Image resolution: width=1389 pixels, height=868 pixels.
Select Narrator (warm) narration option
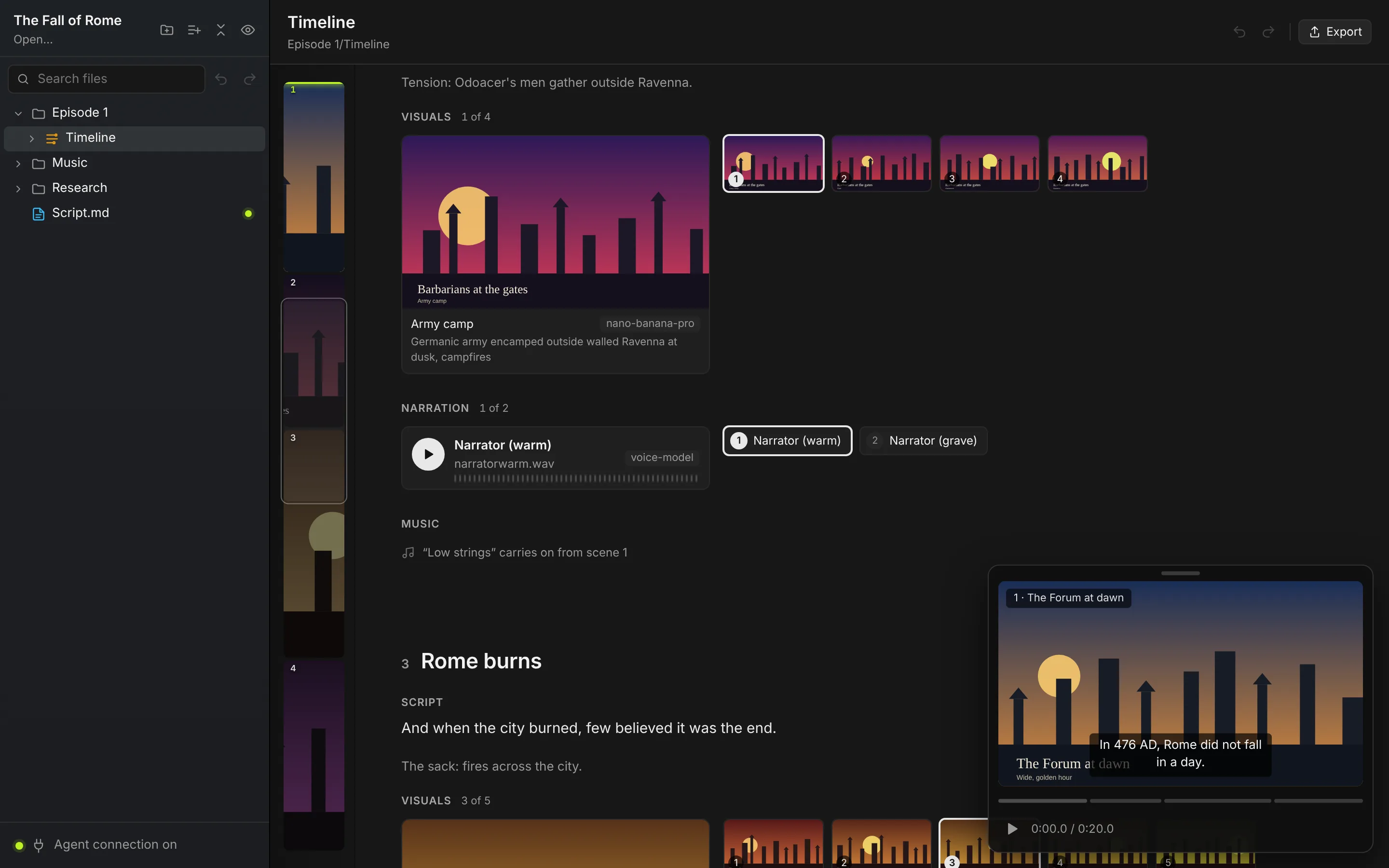click(x=788, y=441)
